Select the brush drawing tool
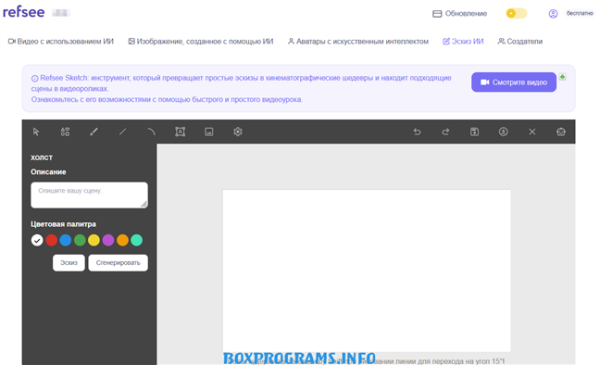The image size is (600, 365). click(94, 132)
